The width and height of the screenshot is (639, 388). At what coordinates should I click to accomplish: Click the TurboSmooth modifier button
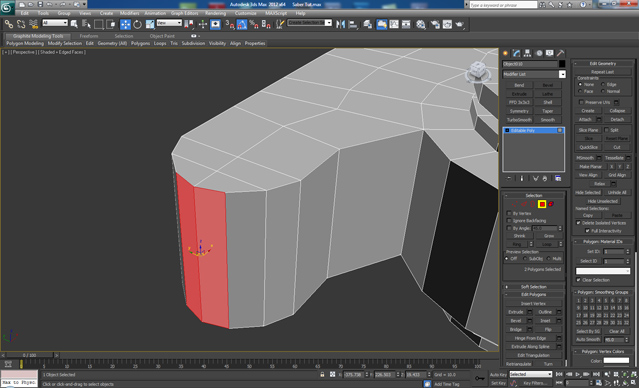coord(519,120)
